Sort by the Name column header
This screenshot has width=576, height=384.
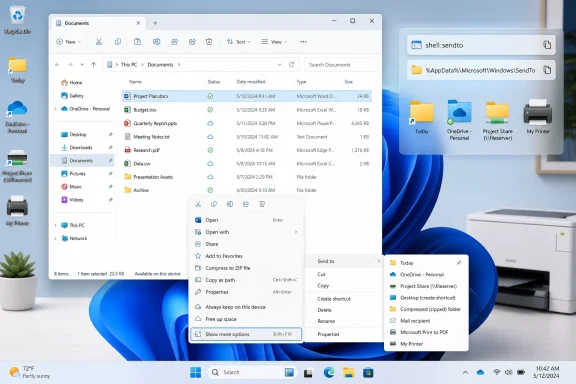click(135, 82)
